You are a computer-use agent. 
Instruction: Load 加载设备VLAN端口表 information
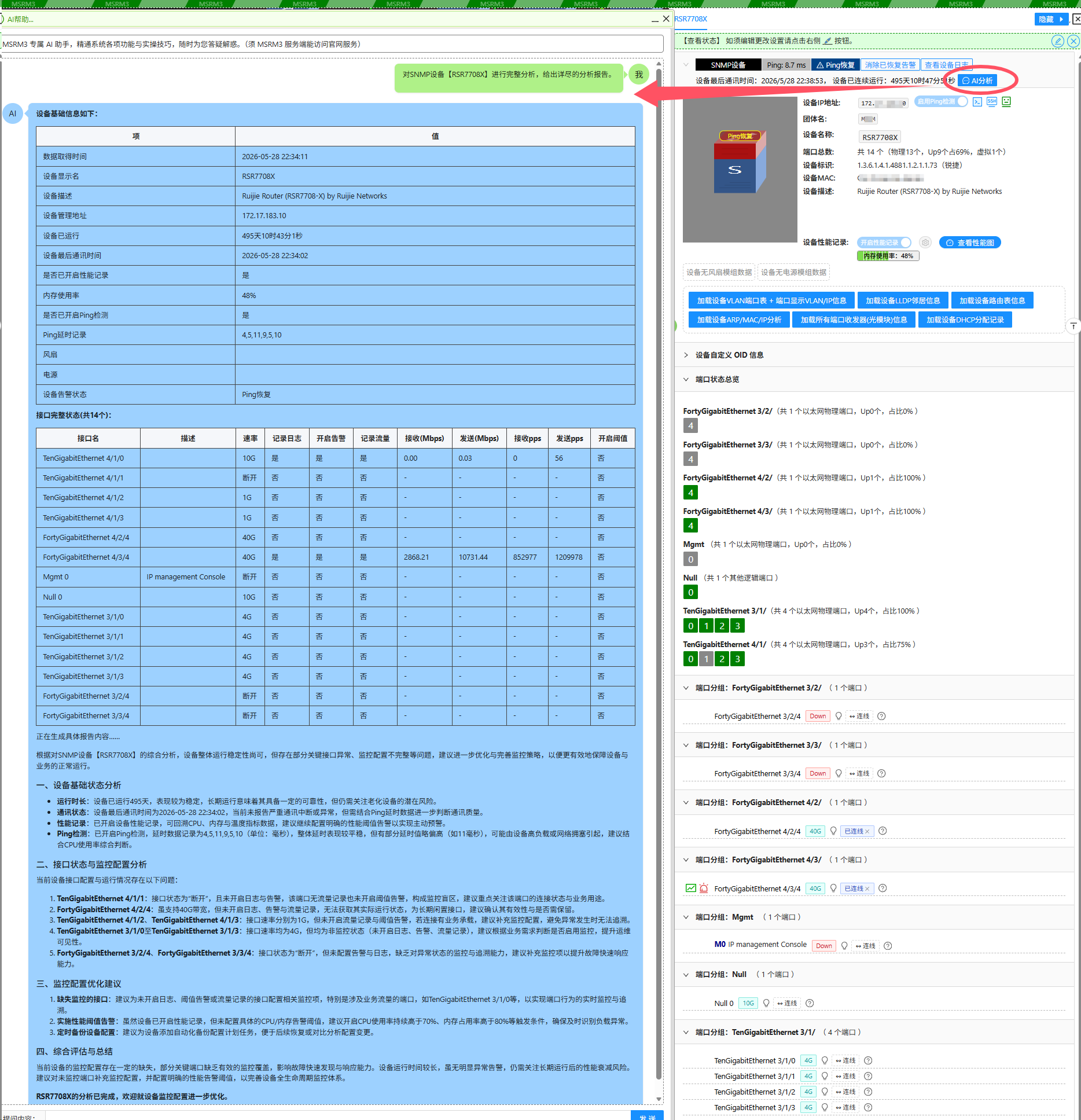pyautogui.click(x=771, y=301)
